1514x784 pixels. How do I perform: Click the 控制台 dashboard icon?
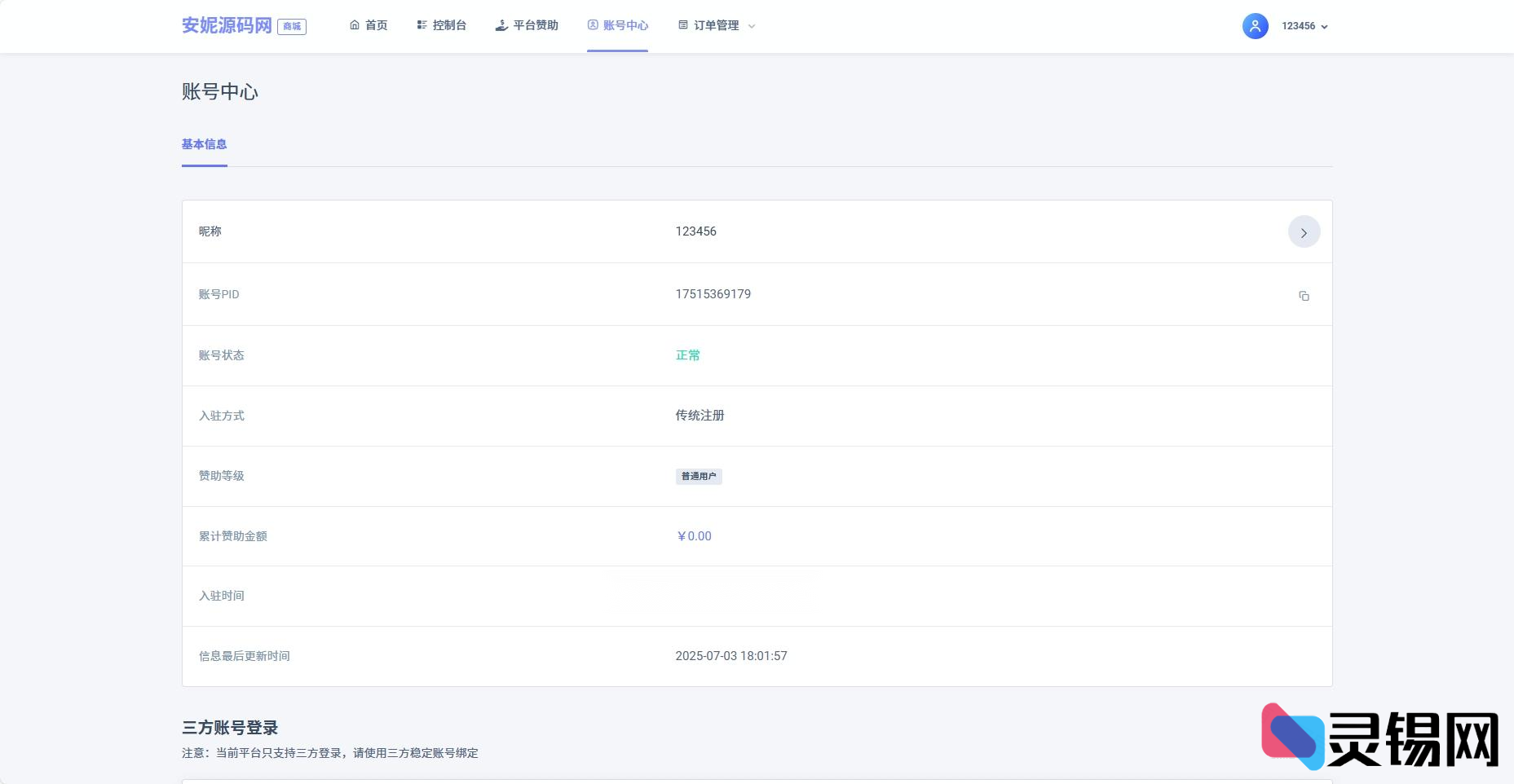pos(421,25)
